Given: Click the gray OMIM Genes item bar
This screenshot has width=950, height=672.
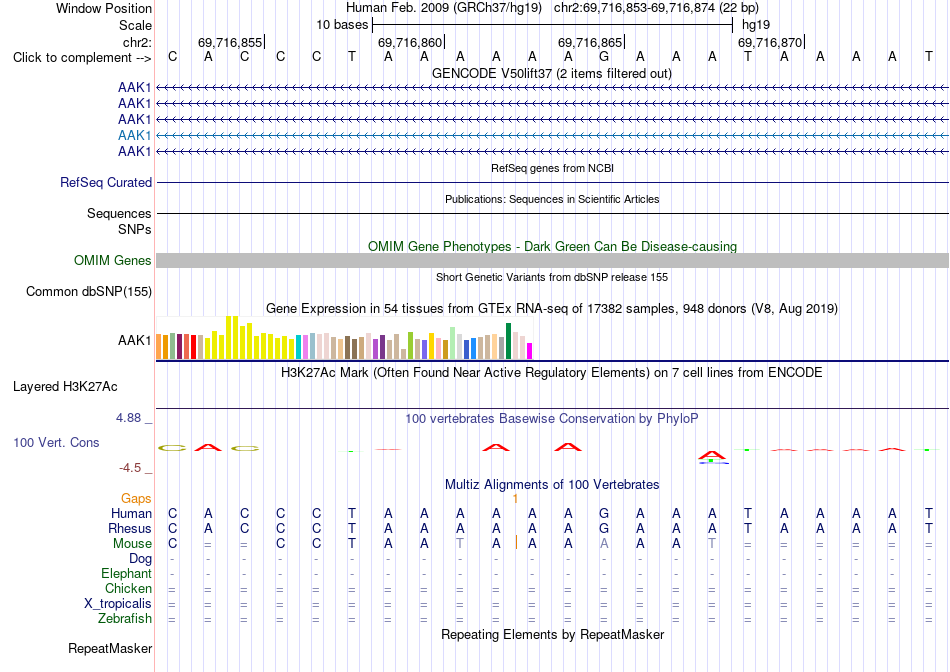Looking at the screenshot, I should pyautogui.click(x=552, y=261).
